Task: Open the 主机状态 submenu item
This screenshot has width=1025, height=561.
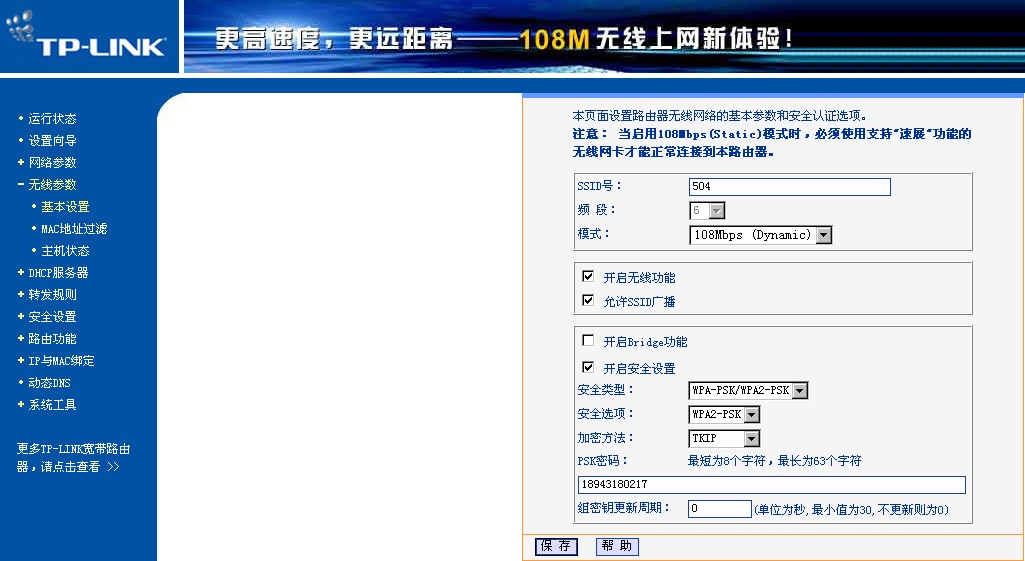Action: (x=65, y=251)
